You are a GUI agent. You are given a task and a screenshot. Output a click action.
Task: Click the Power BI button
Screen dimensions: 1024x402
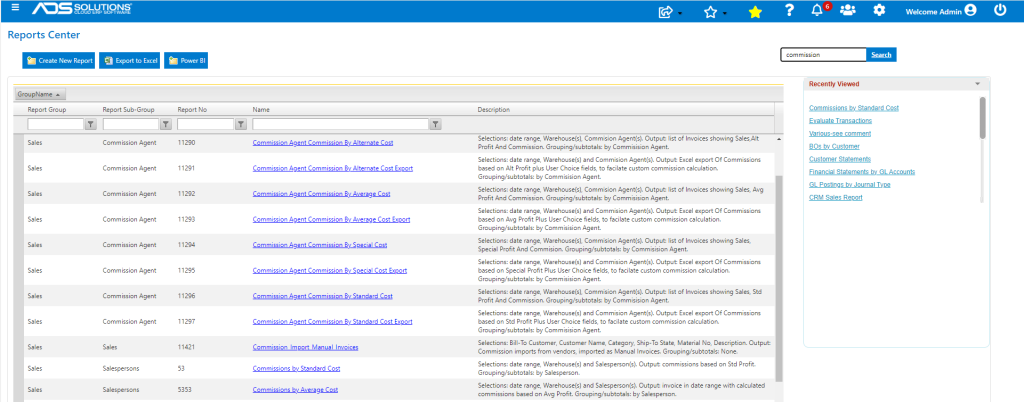pyautogui.click(x=186, y=61)
